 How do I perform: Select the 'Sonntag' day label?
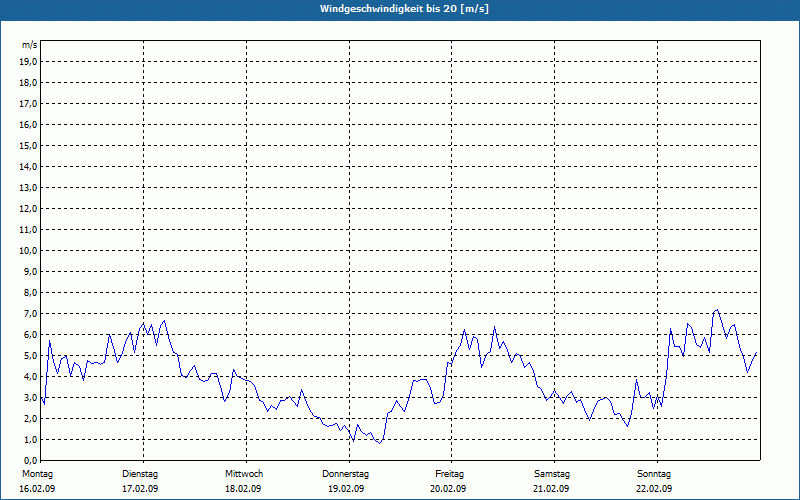(654, 474)
